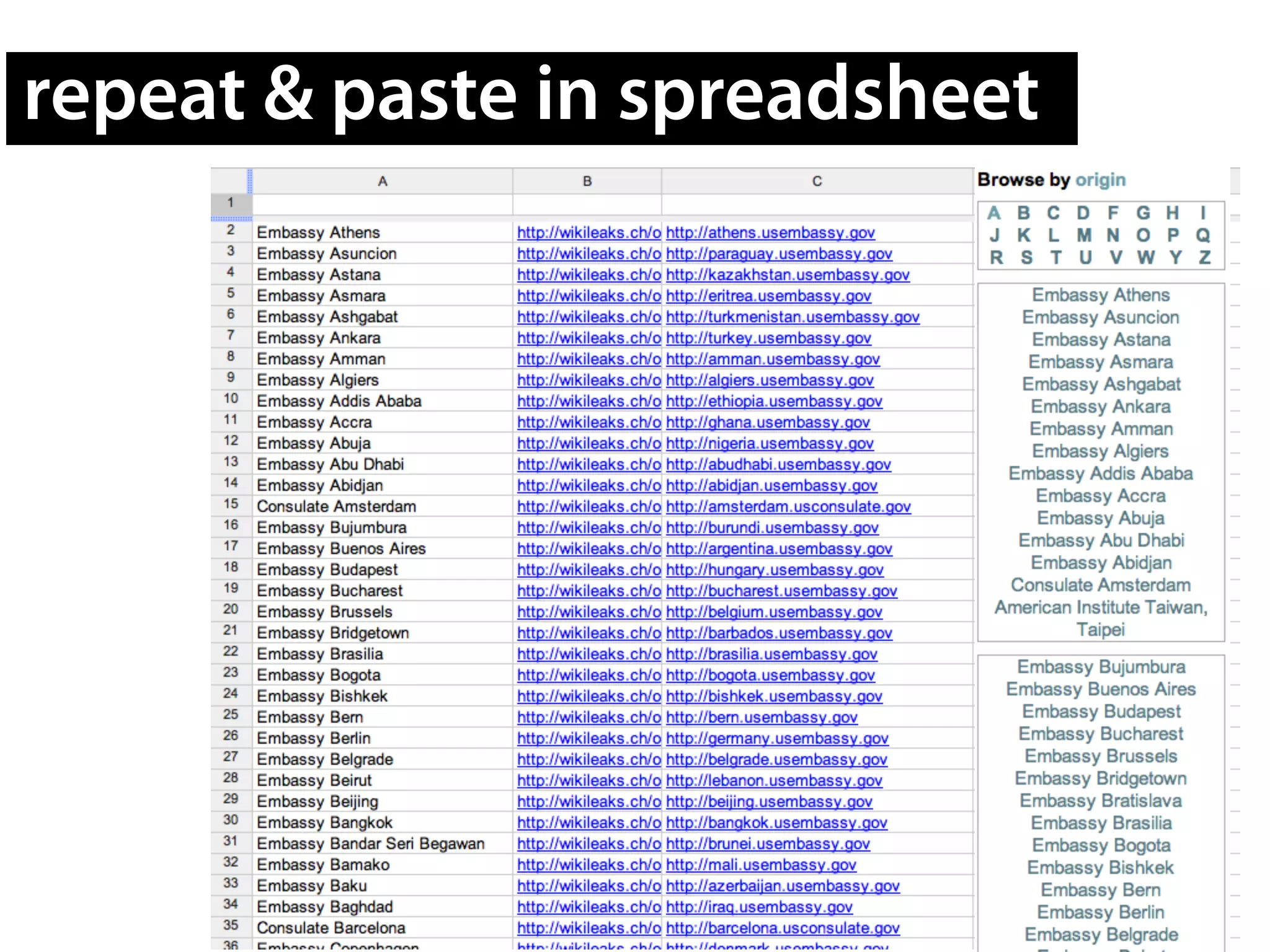Open paraguay.usembassy.gov link

(x=779, y=253)
